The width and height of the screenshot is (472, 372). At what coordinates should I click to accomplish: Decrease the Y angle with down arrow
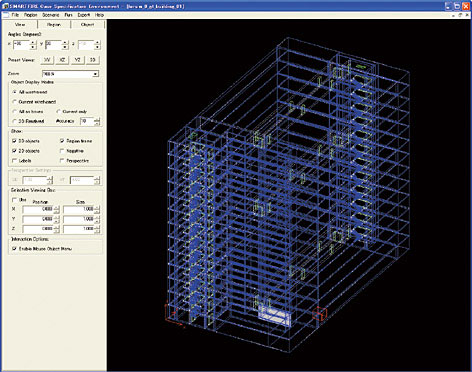tap(65, 47)
